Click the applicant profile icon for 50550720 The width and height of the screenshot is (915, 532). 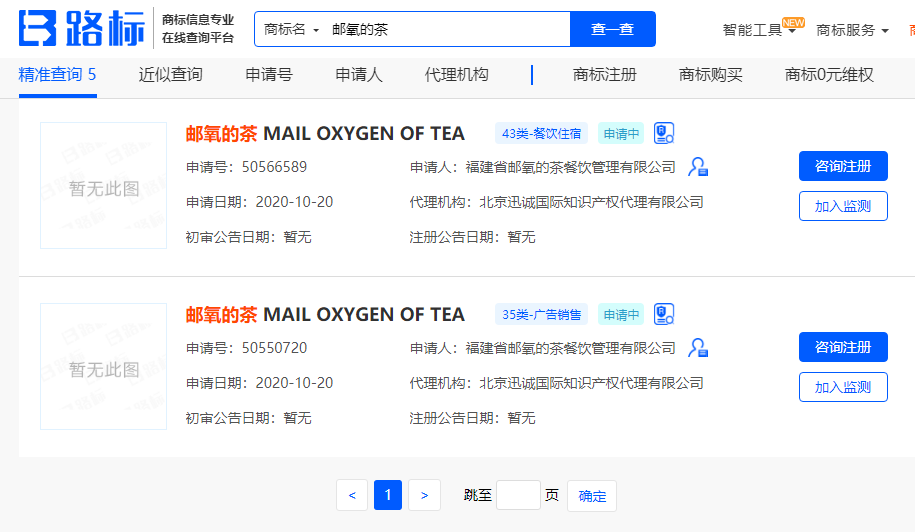tap(698, 348)
